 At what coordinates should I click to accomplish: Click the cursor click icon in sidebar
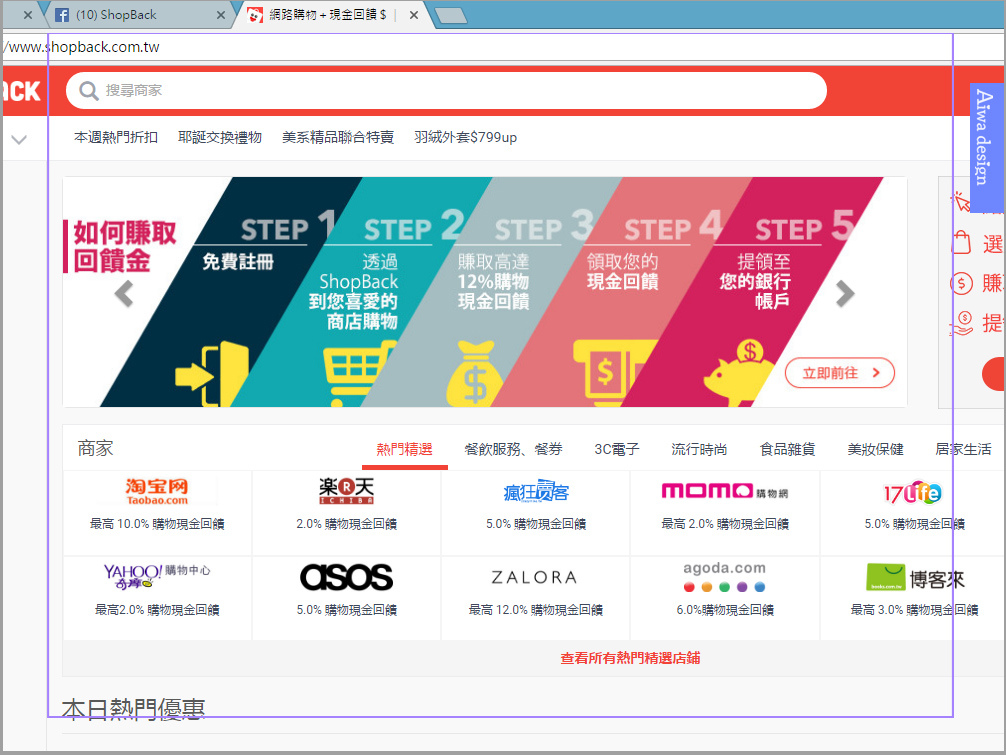pos(960,202)
